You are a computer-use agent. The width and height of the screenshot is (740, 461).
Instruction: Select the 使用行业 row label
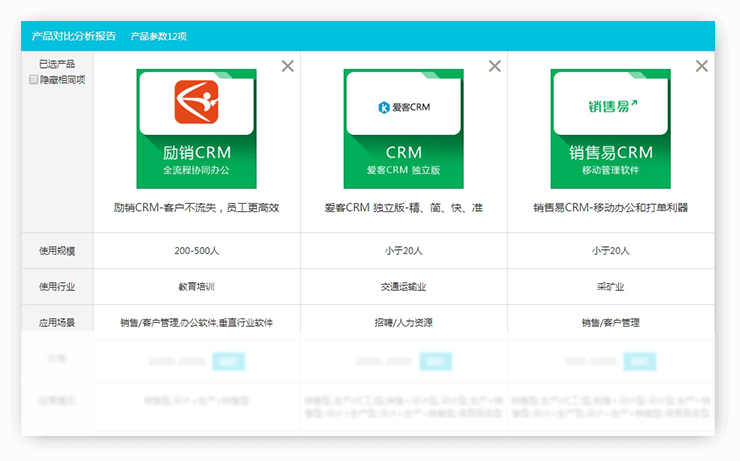(57, 287)
